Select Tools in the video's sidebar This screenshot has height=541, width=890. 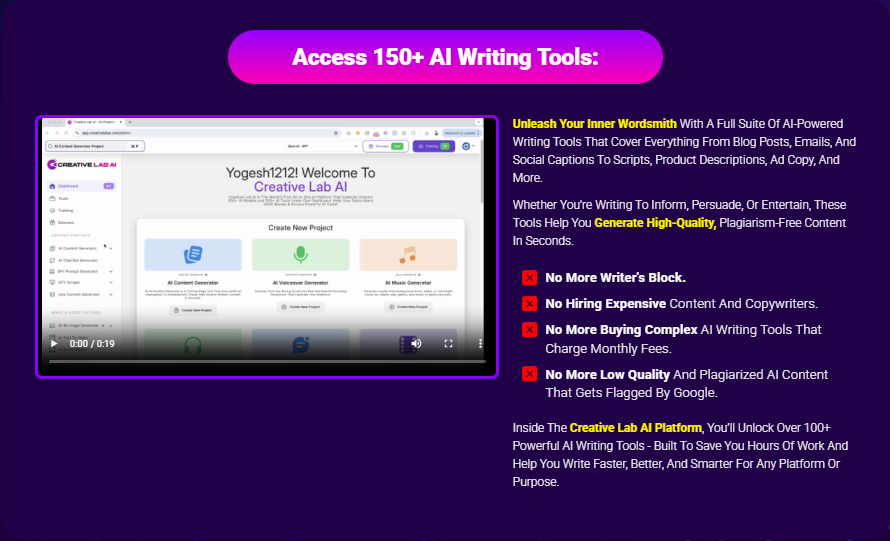[x=63, y=198]
